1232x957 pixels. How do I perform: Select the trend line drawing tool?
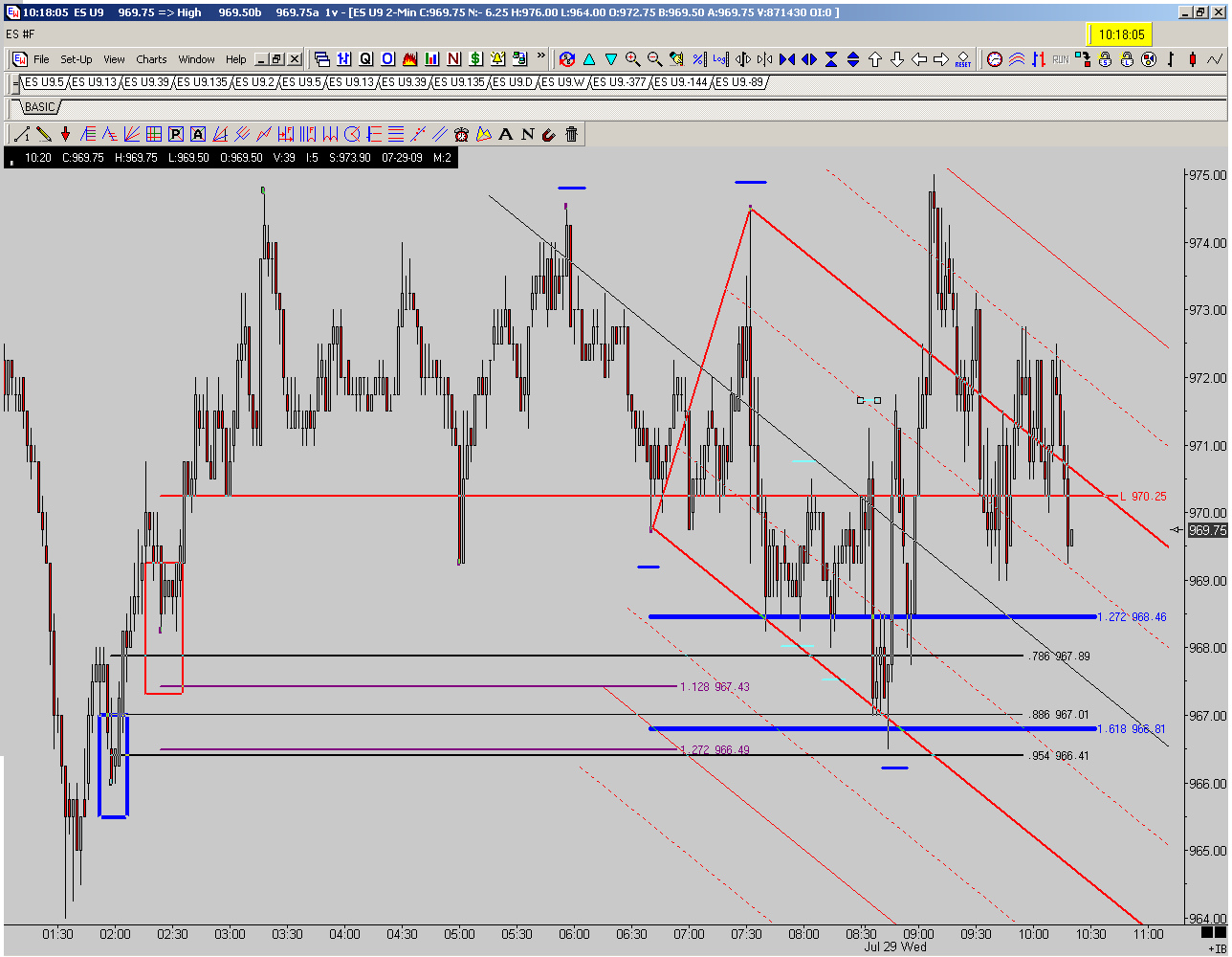21,134
